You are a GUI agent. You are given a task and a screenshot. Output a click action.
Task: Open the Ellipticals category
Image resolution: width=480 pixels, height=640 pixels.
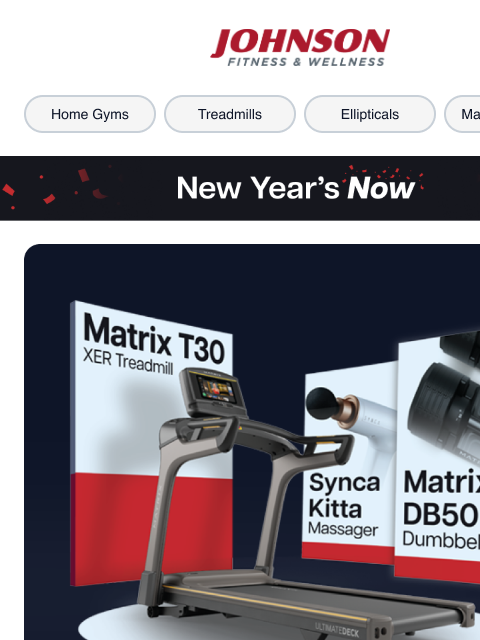[370, 114]
